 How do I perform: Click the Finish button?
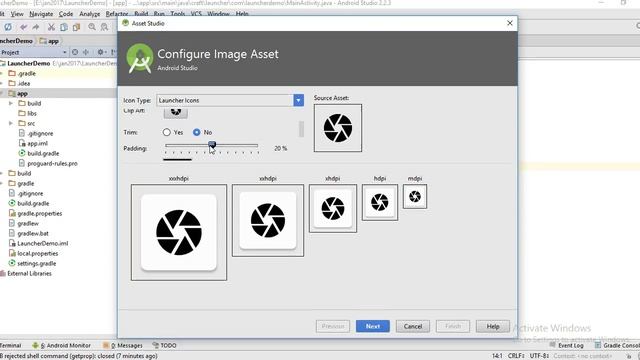coord(453,326)
